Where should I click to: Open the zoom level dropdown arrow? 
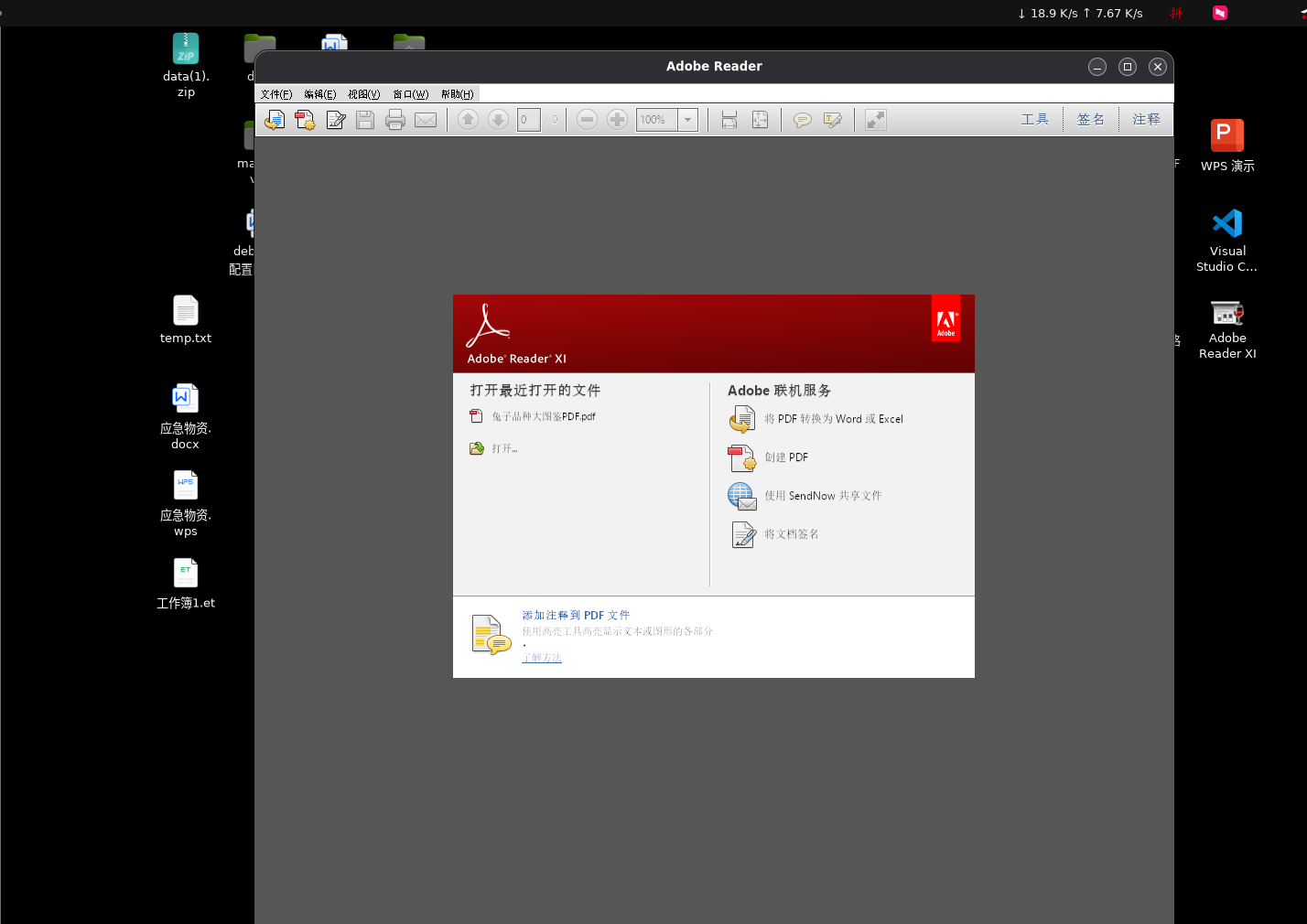click(x=688, y=120)
